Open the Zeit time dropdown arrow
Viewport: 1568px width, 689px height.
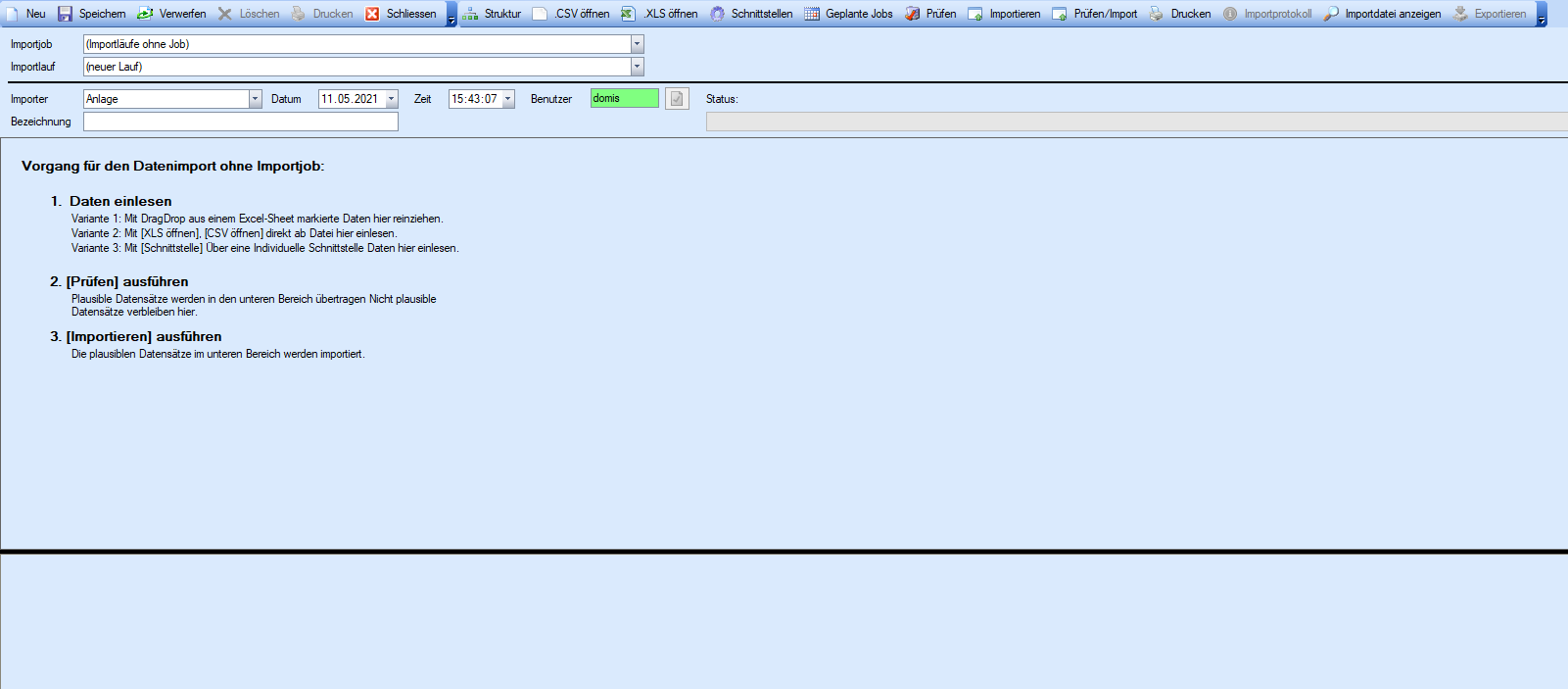point(508,99)
